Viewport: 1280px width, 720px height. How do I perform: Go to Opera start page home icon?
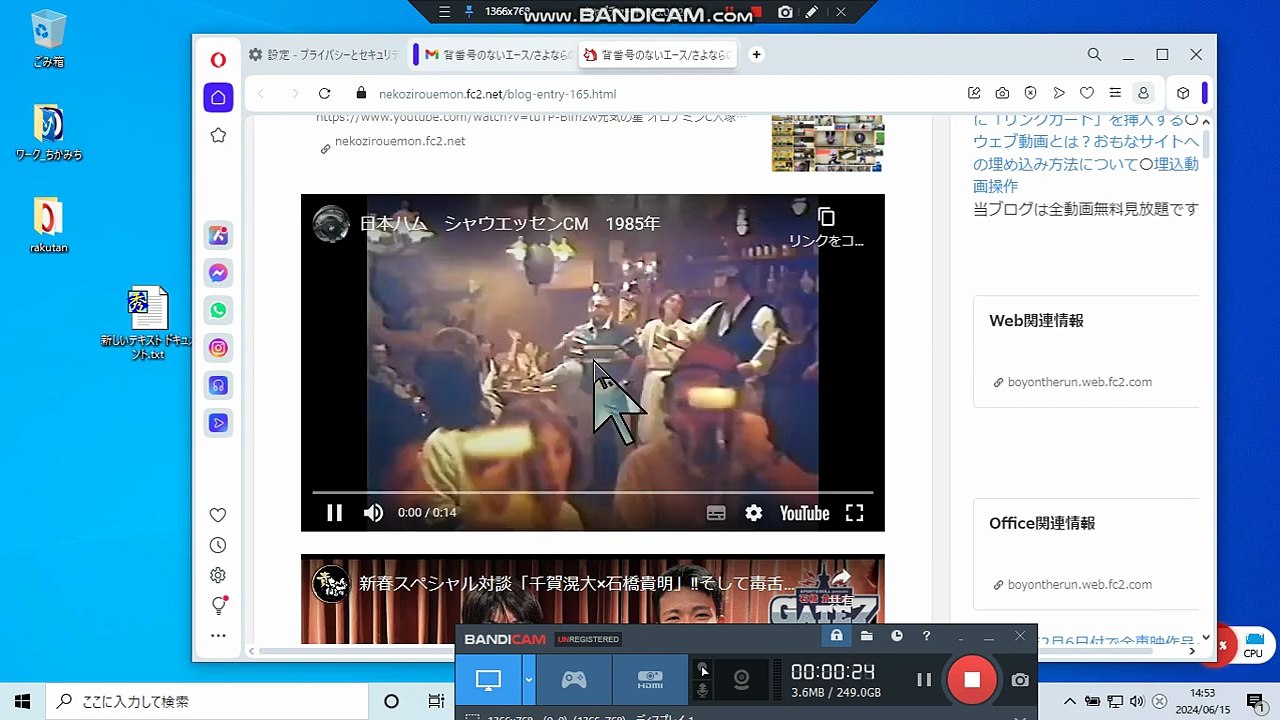pos(218,98)
